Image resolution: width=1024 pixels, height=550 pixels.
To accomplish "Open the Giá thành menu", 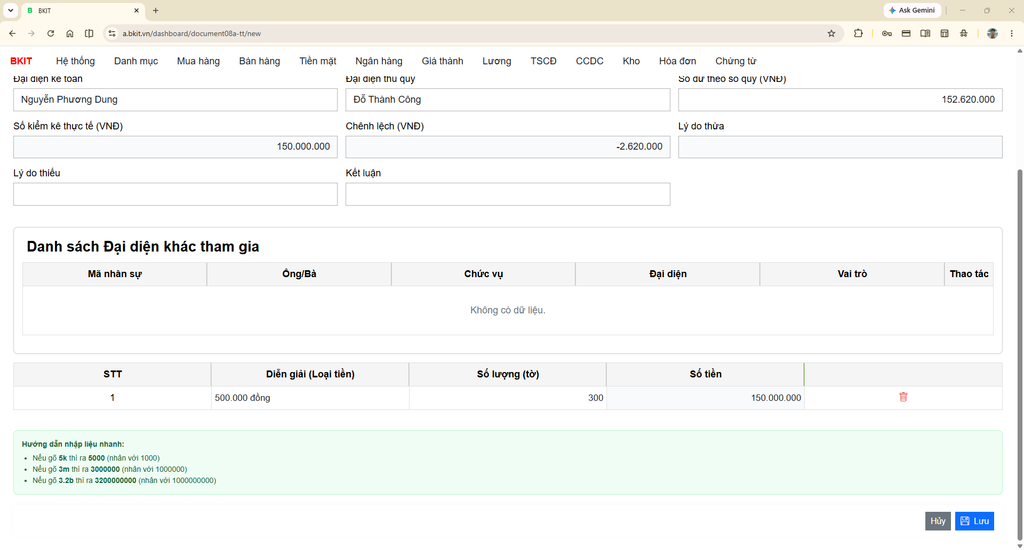I will point(442,61).
